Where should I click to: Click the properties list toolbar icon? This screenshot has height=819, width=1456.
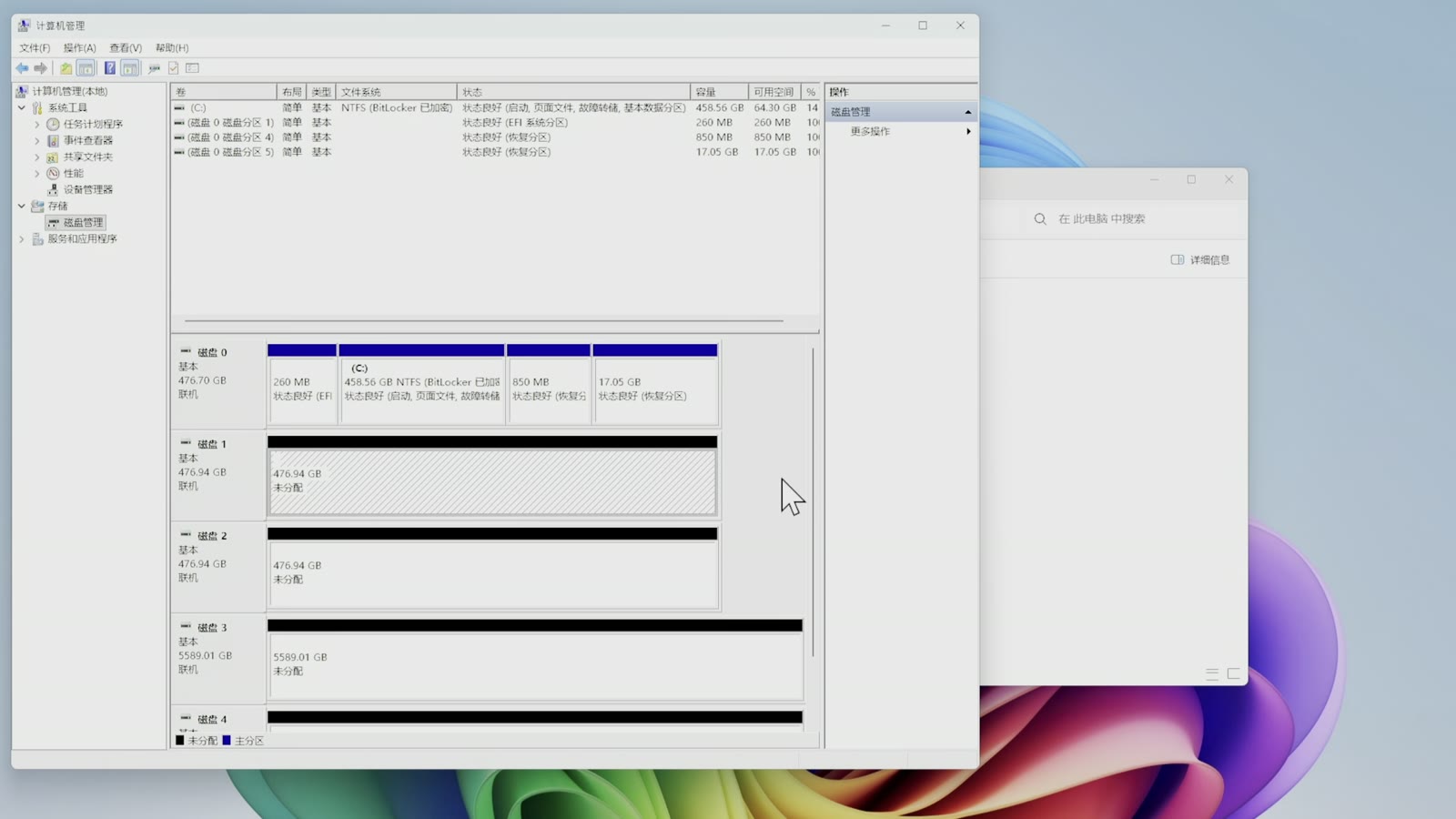tap(192, 68)
